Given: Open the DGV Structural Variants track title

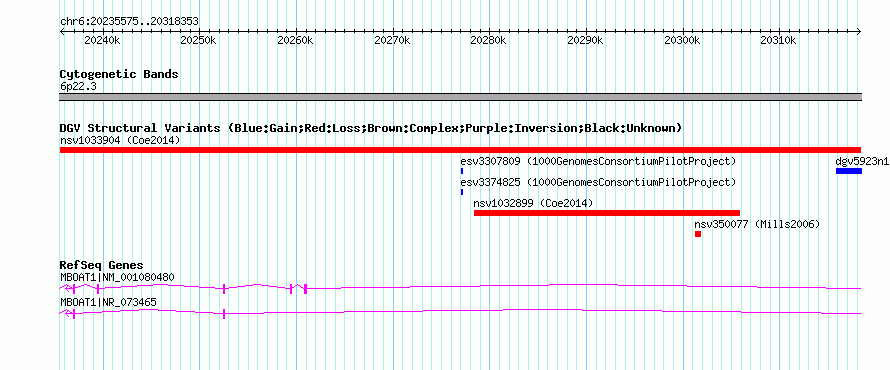Looking at the screenshot, I should point(371,128).
